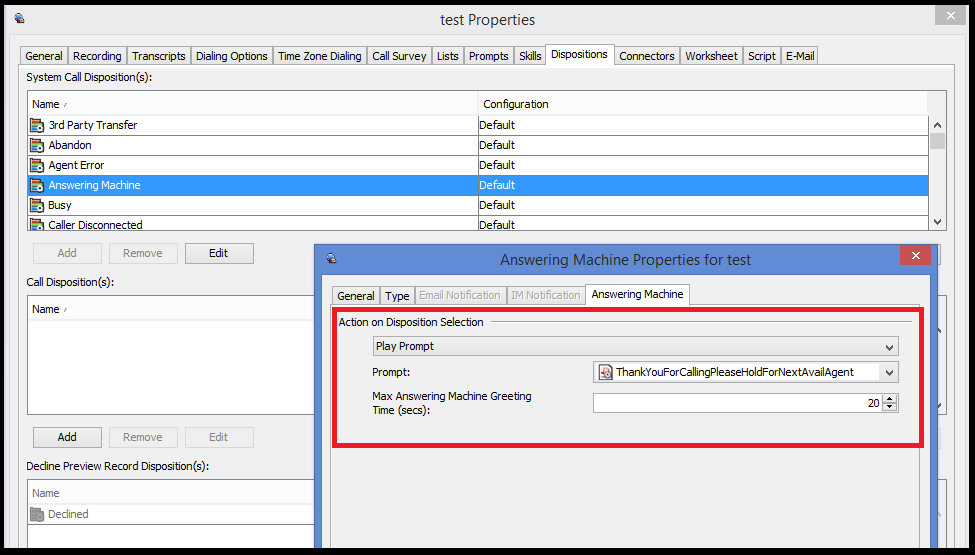Close the Answering Machine Properties dialog
Viewport: 975px width, 555px height.
tap(915, 255)
